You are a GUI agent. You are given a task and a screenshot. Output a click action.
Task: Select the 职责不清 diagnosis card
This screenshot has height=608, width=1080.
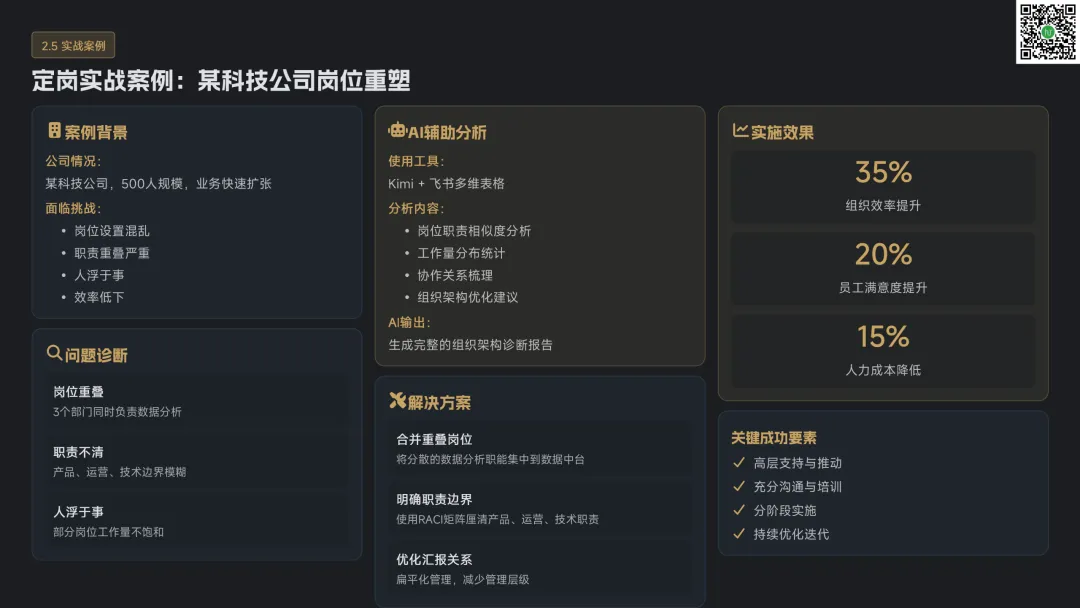[x=197, y=461]
